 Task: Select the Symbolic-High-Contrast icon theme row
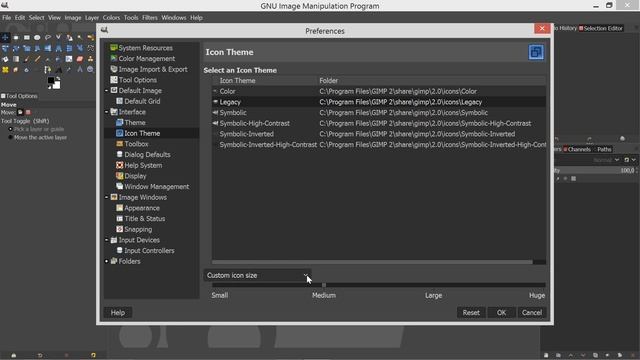pyautogui.click(x=378, y=123)
